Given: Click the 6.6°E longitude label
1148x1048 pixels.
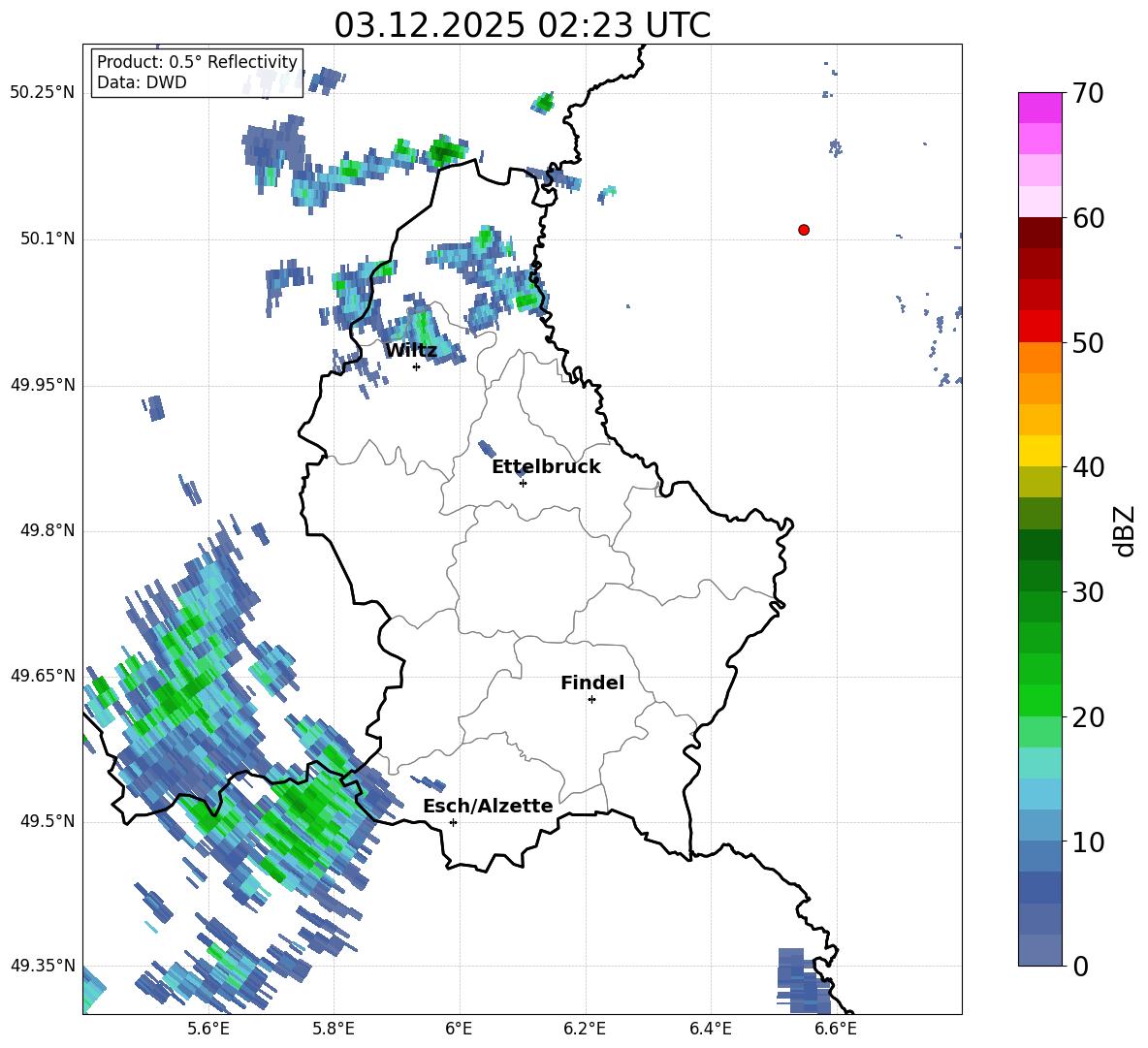Looking at the screenshot, I should point(836,1029).
